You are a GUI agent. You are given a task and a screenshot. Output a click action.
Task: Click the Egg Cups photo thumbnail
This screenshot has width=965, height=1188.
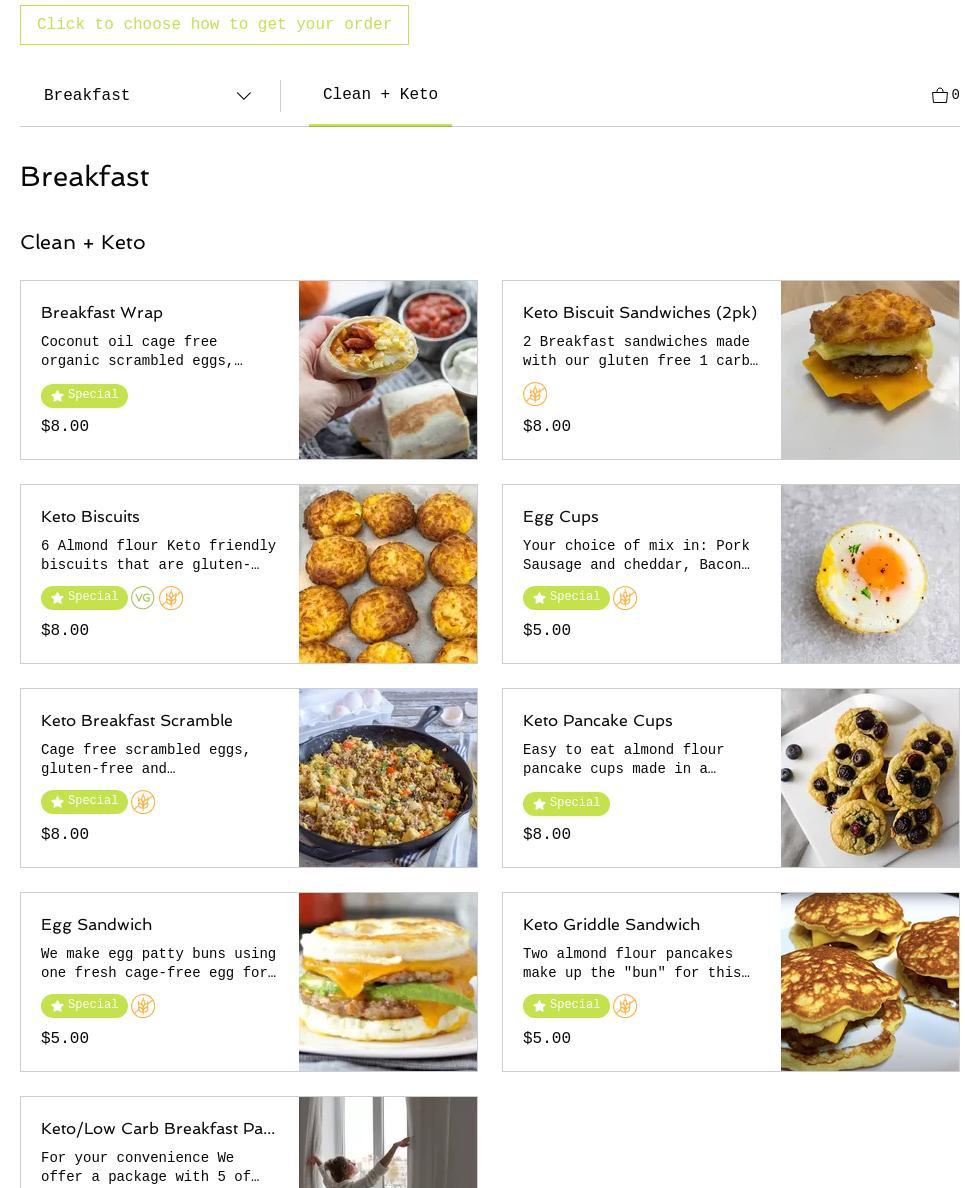point(869,574)
